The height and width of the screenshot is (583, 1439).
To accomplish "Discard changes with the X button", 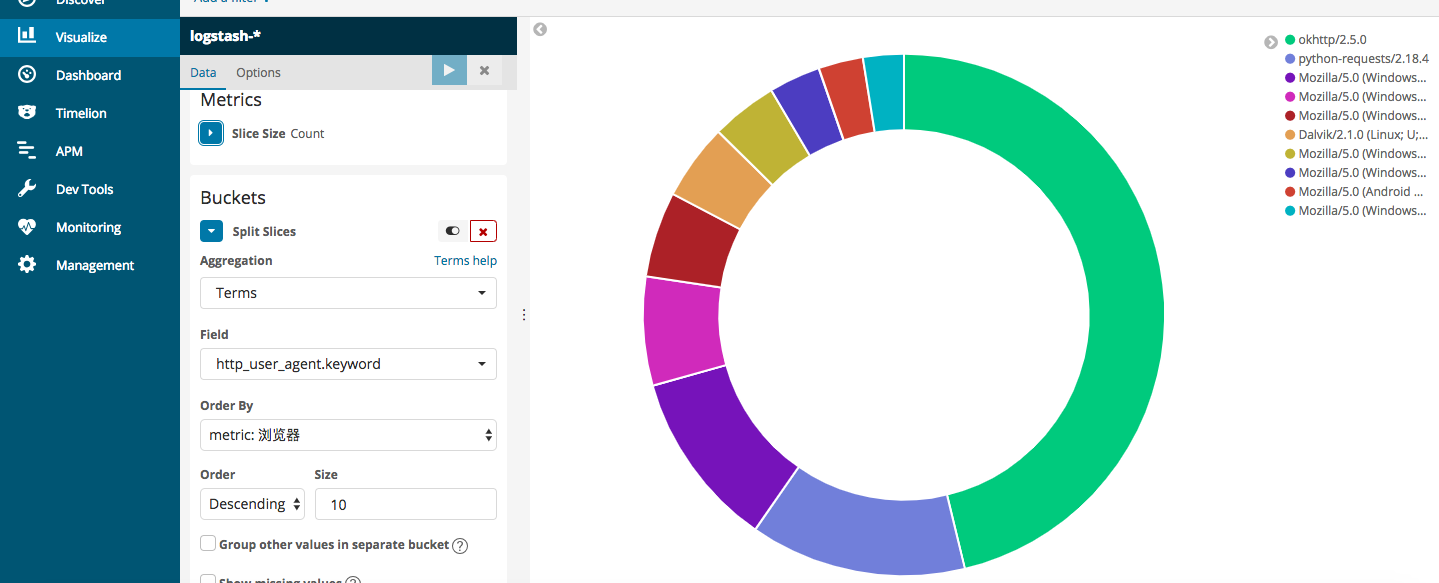I will (x=484, y=70).
